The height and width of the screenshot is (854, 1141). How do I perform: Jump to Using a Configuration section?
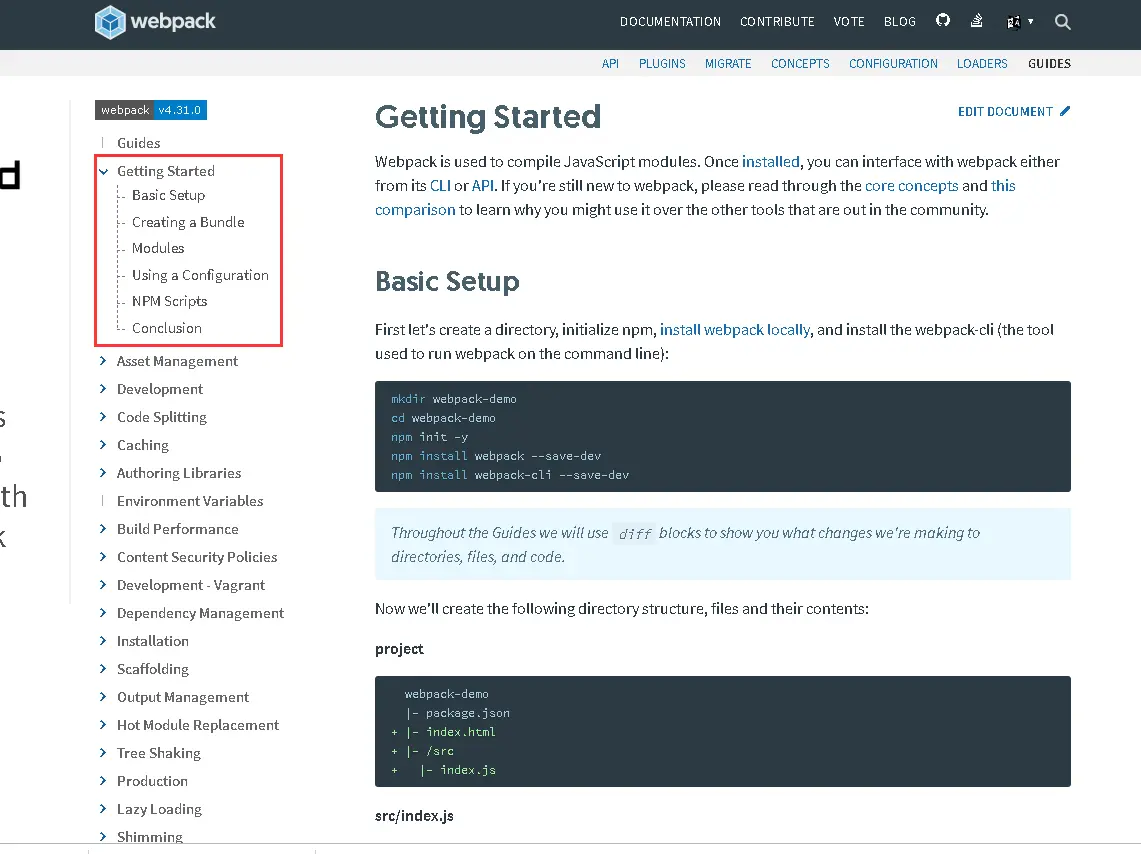200,275
